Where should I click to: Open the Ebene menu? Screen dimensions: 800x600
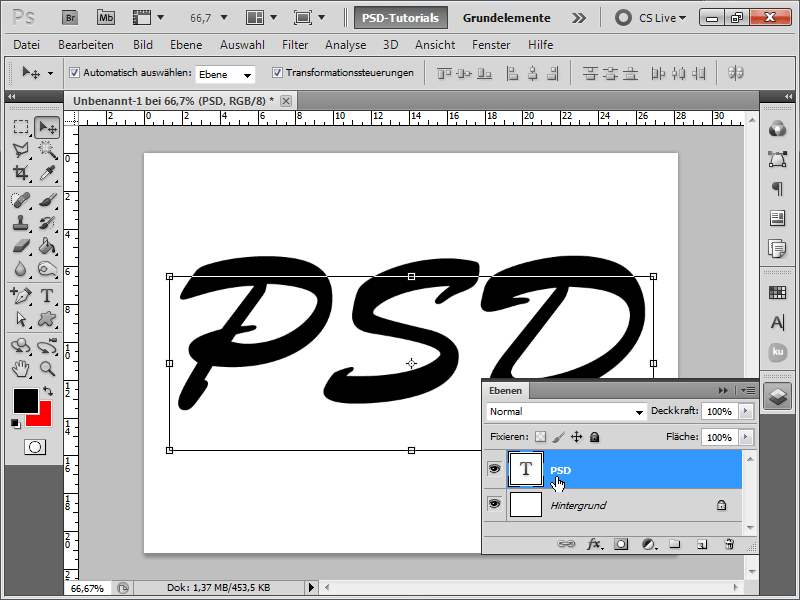pos(186,45)
